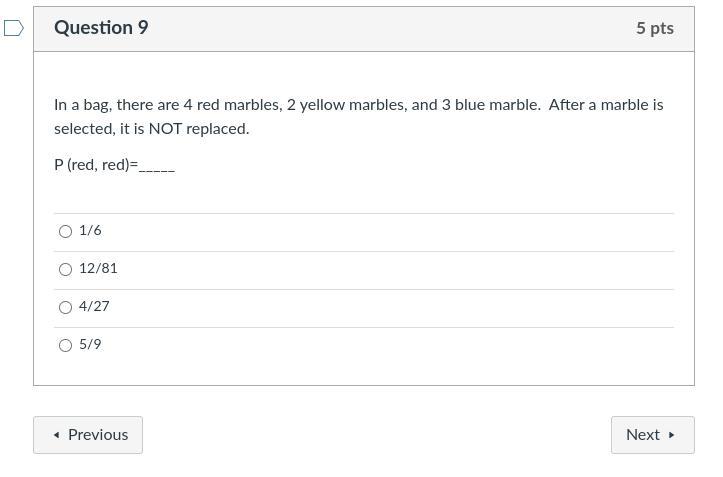Mark the 4/27 radio button

point(66,307)
